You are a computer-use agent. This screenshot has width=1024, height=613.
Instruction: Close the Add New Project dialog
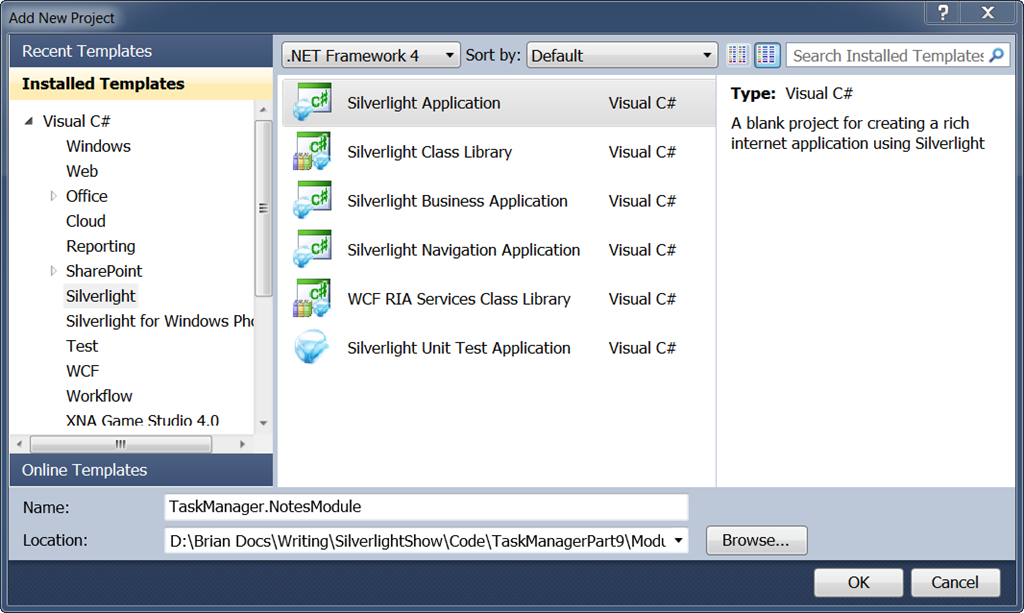988,12
